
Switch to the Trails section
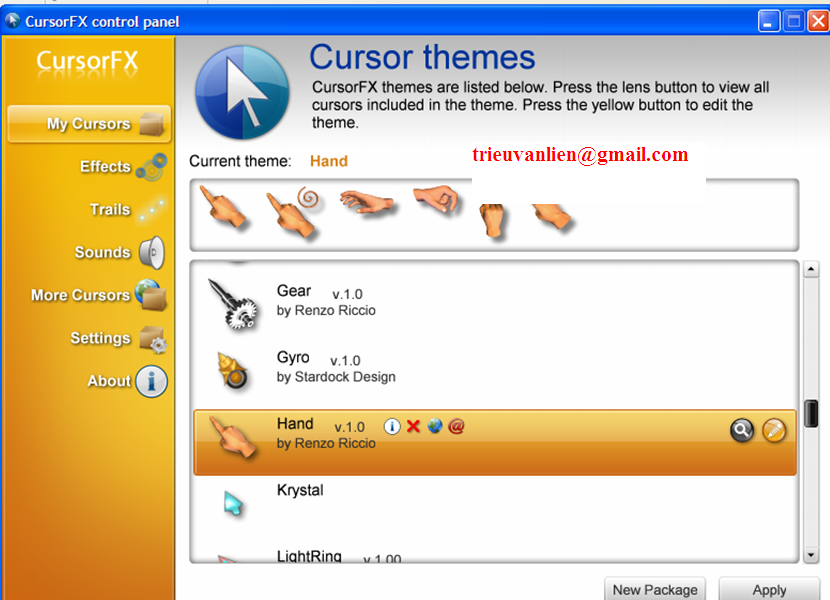tap(110, 210)
